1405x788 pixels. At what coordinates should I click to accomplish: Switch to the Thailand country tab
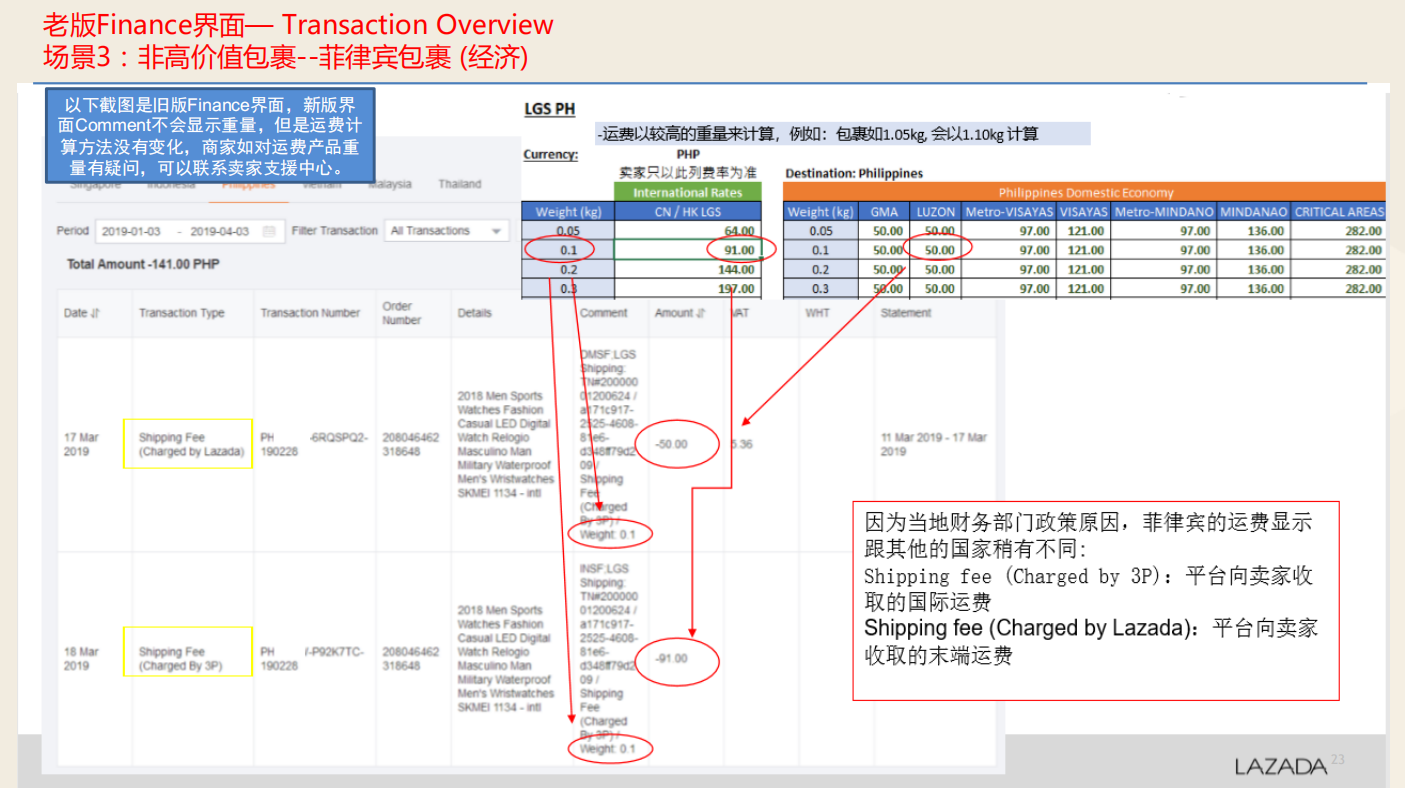coord(459,184)
